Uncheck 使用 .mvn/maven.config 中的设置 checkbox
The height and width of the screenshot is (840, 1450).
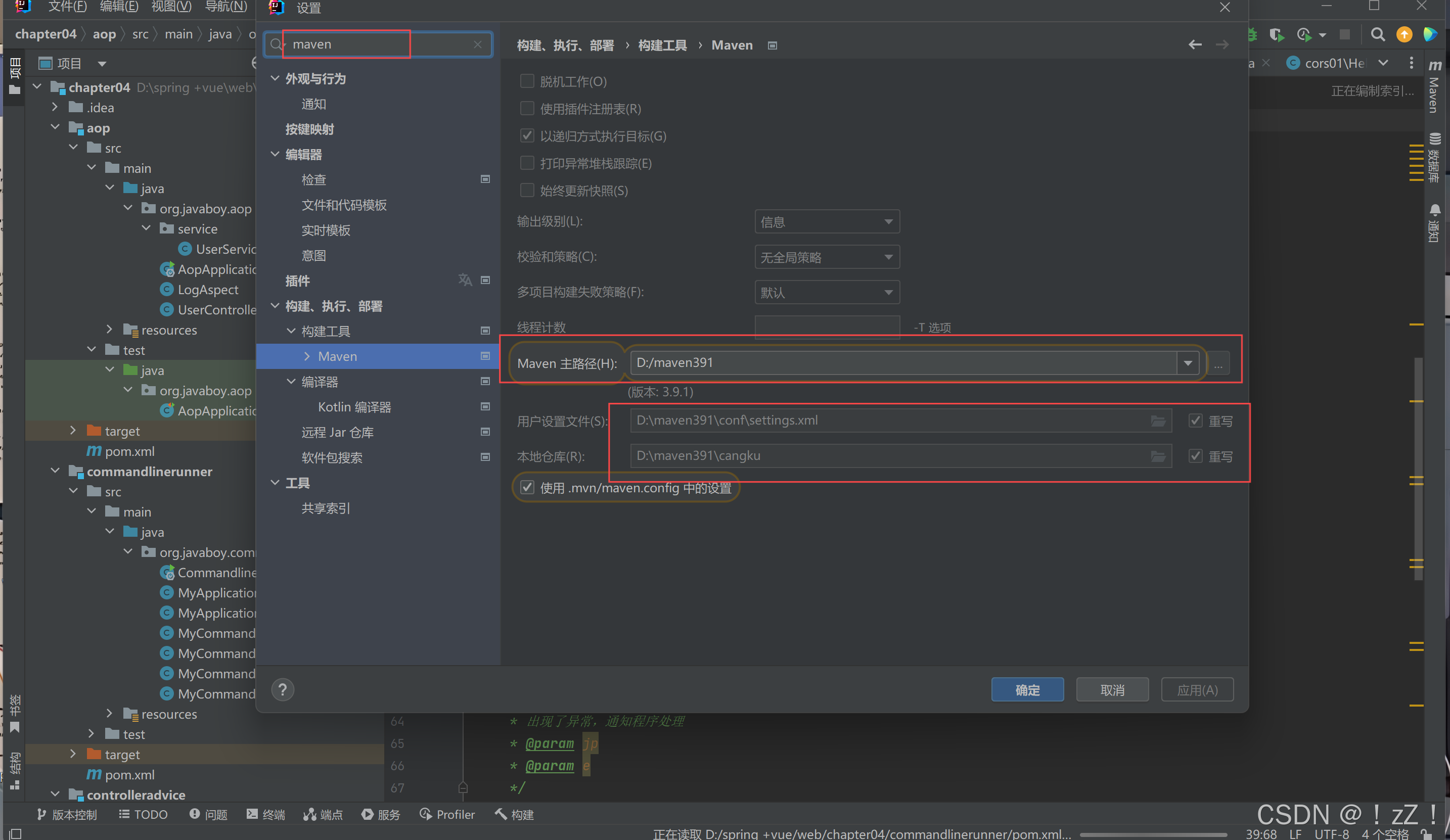point(527,487)
